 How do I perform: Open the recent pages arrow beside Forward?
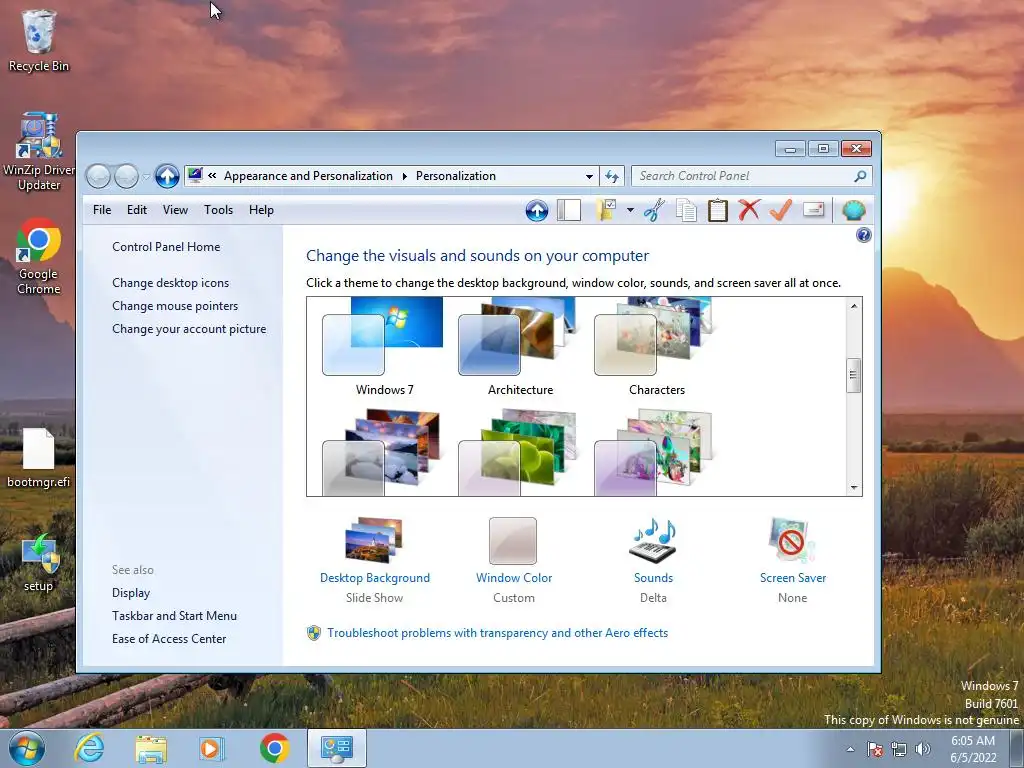tap(146, 176)
